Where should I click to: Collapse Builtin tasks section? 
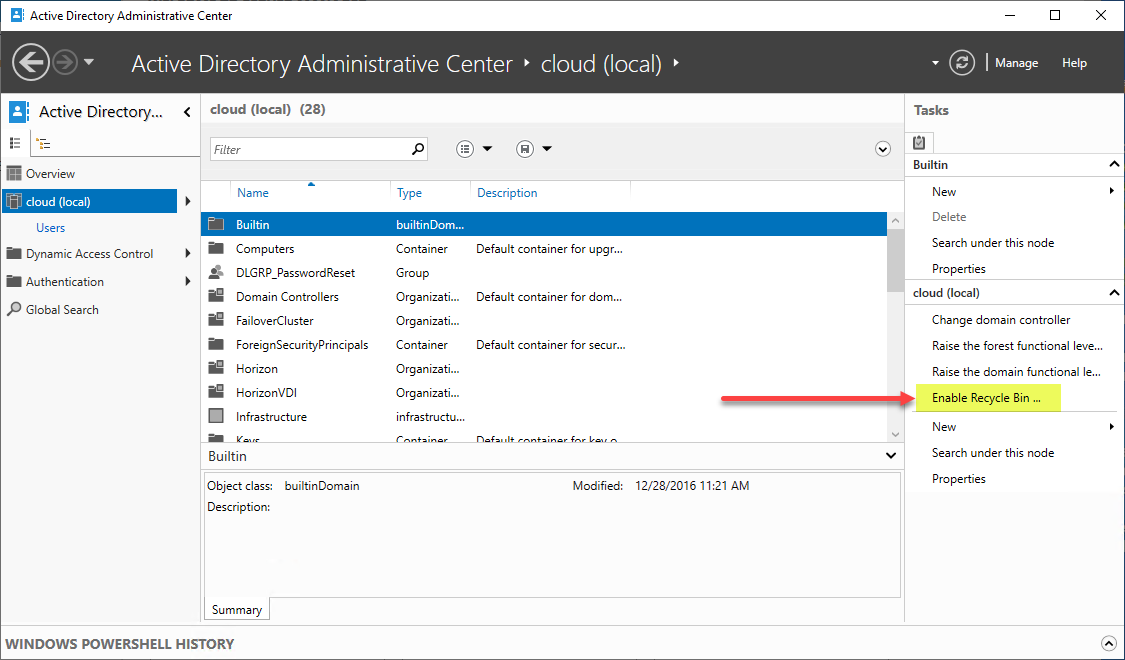click(1114, 164)
